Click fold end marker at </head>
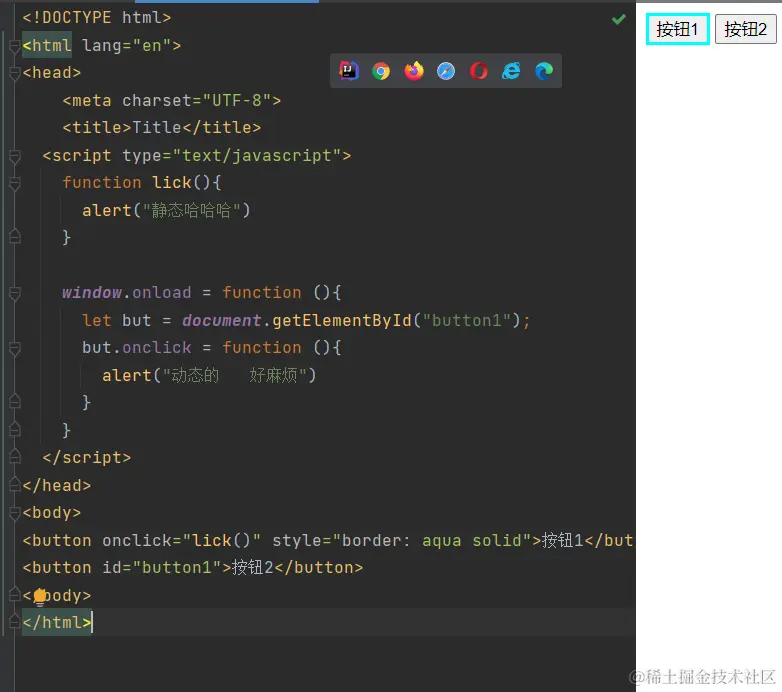 coord(14,484)
